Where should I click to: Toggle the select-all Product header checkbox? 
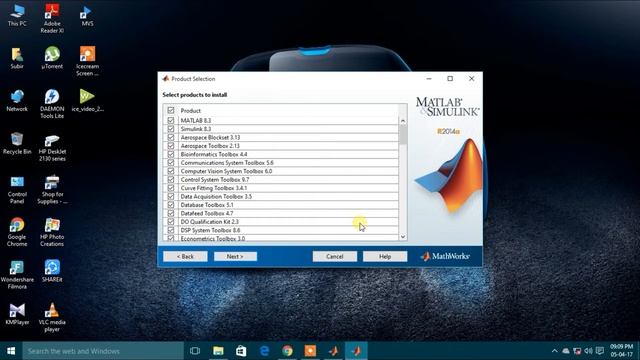[x=171, y=110]
